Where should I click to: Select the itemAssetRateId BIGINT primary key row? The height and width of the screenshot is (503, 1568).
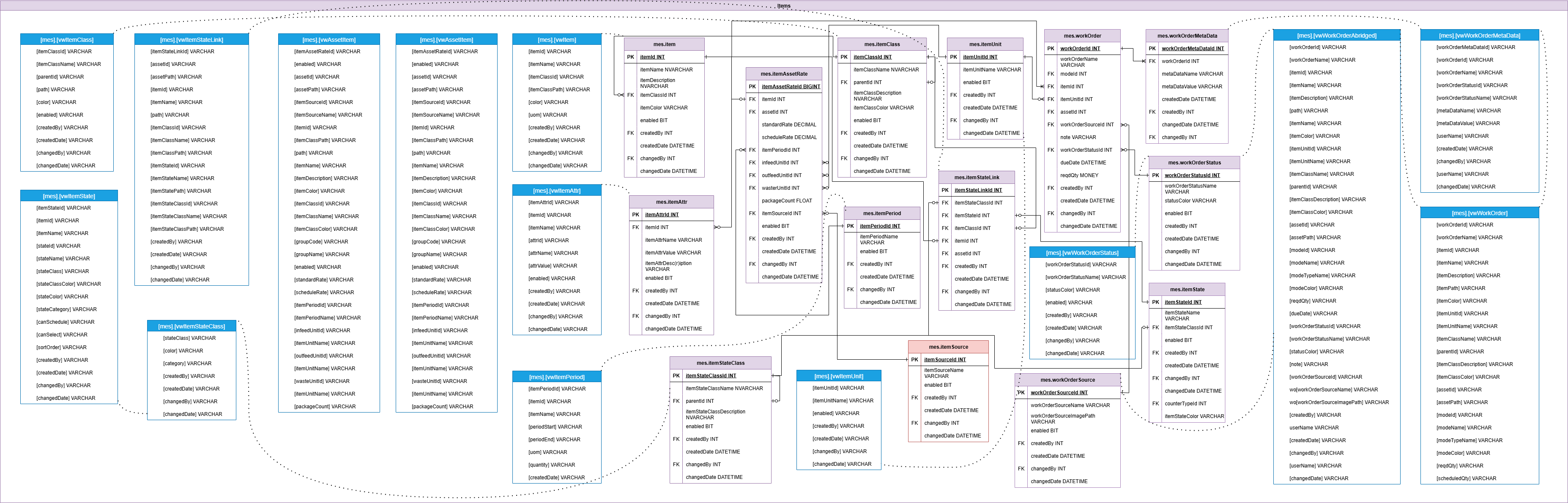pos(784,87)
